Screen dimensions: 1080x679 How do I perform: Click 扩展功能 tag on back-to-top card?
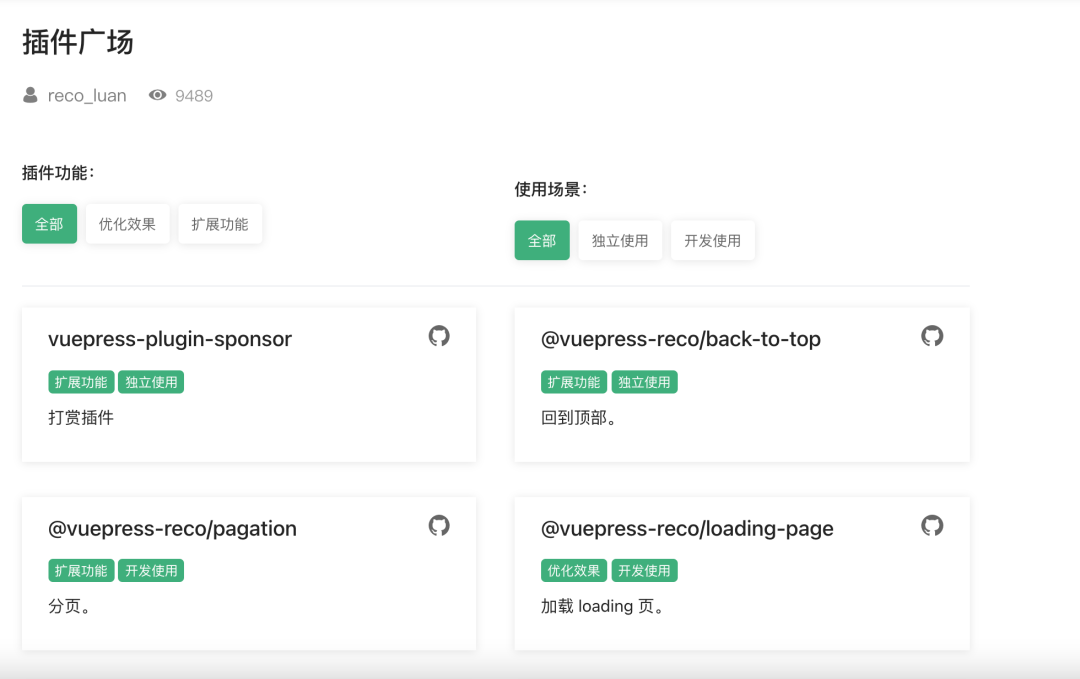tap(574, 382)
